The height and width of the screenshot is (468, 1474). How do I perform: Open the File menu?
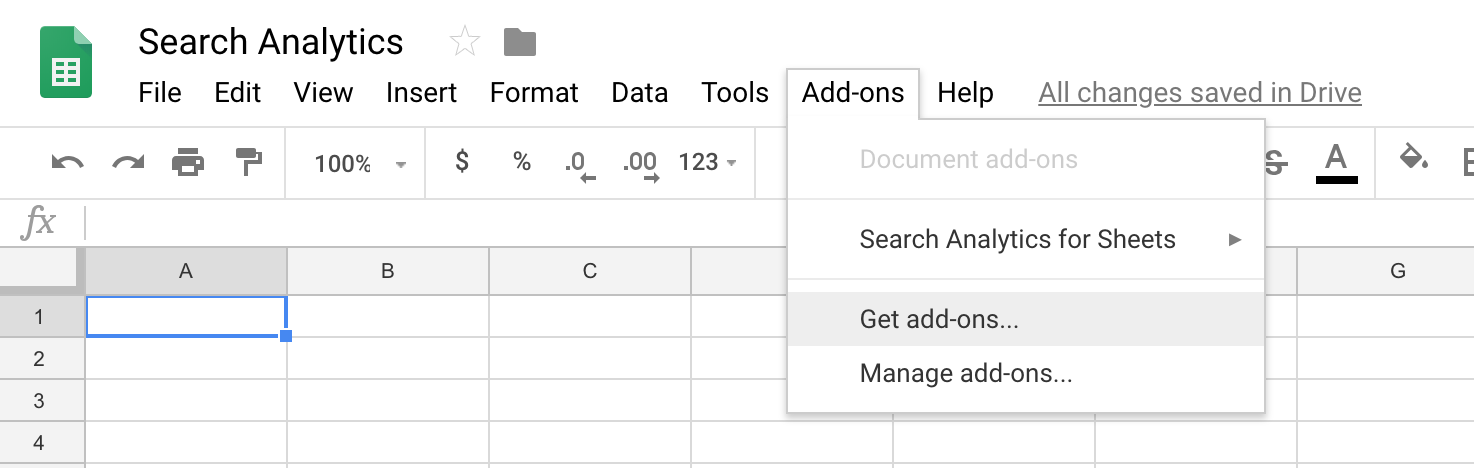(x=160, y=93)
